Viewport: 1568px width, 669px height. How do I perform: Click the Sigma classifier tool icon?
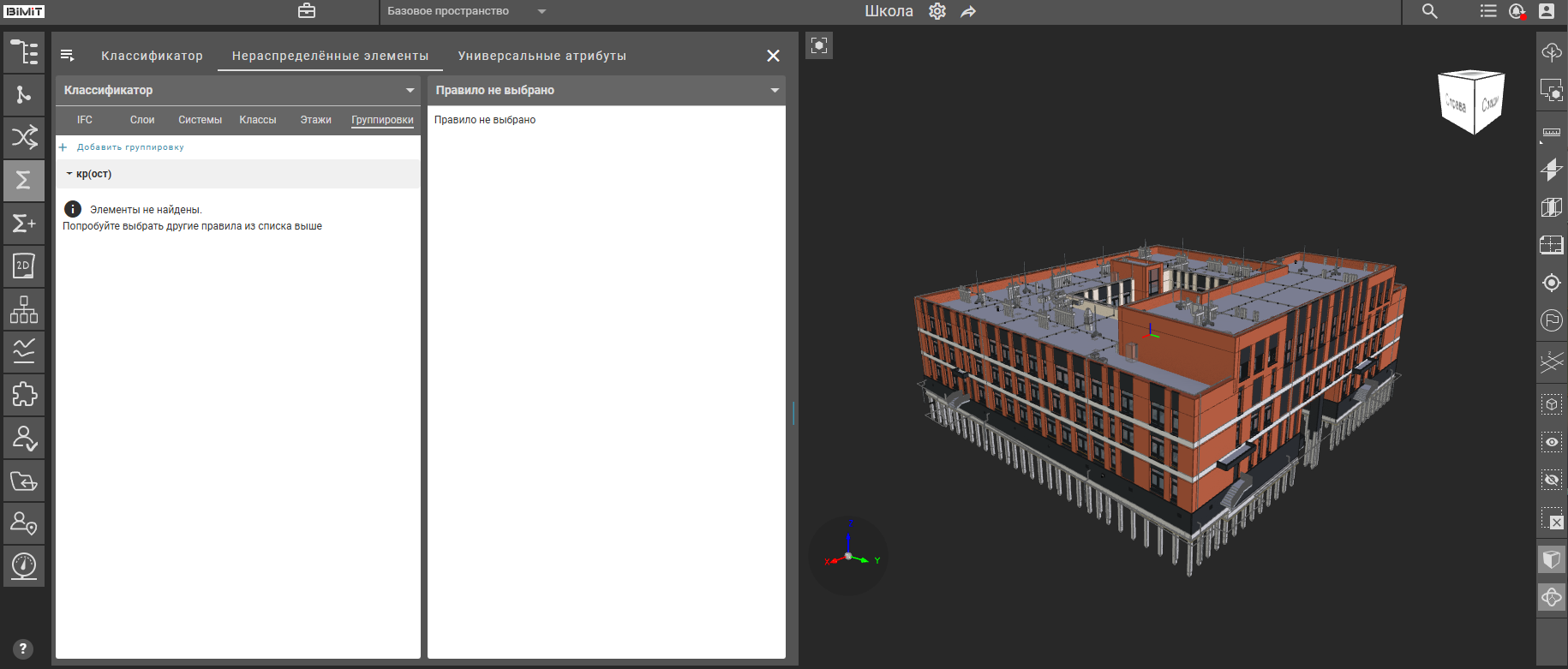tap(24, 180)
